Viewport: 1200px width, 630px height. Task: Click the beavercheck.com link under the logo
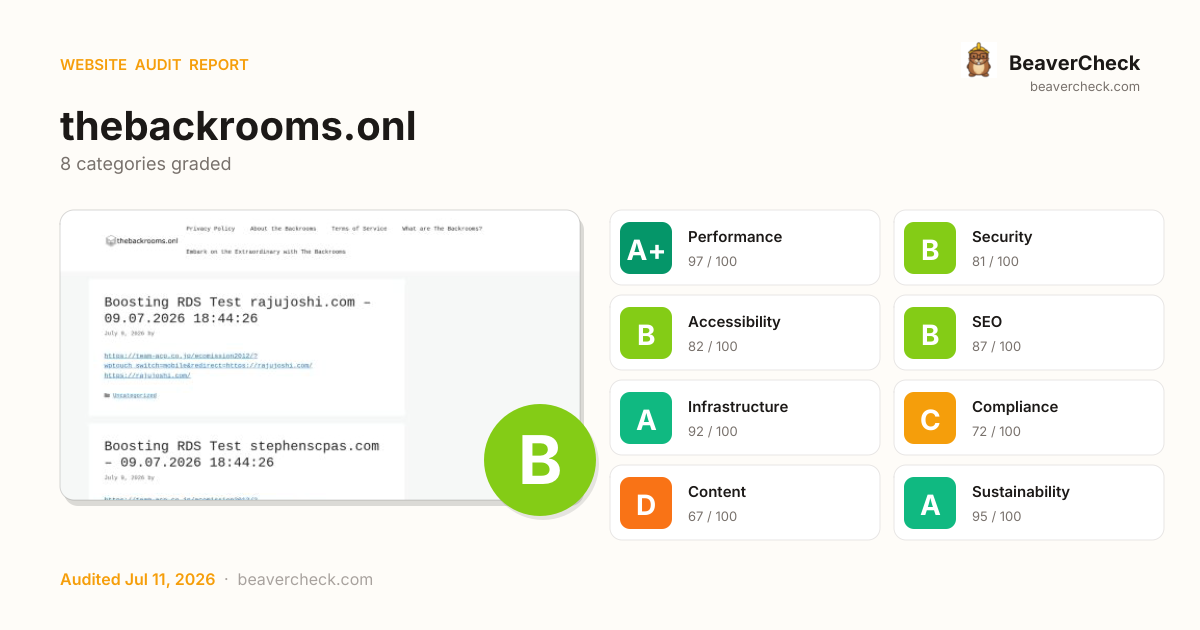coord(1085,87)
